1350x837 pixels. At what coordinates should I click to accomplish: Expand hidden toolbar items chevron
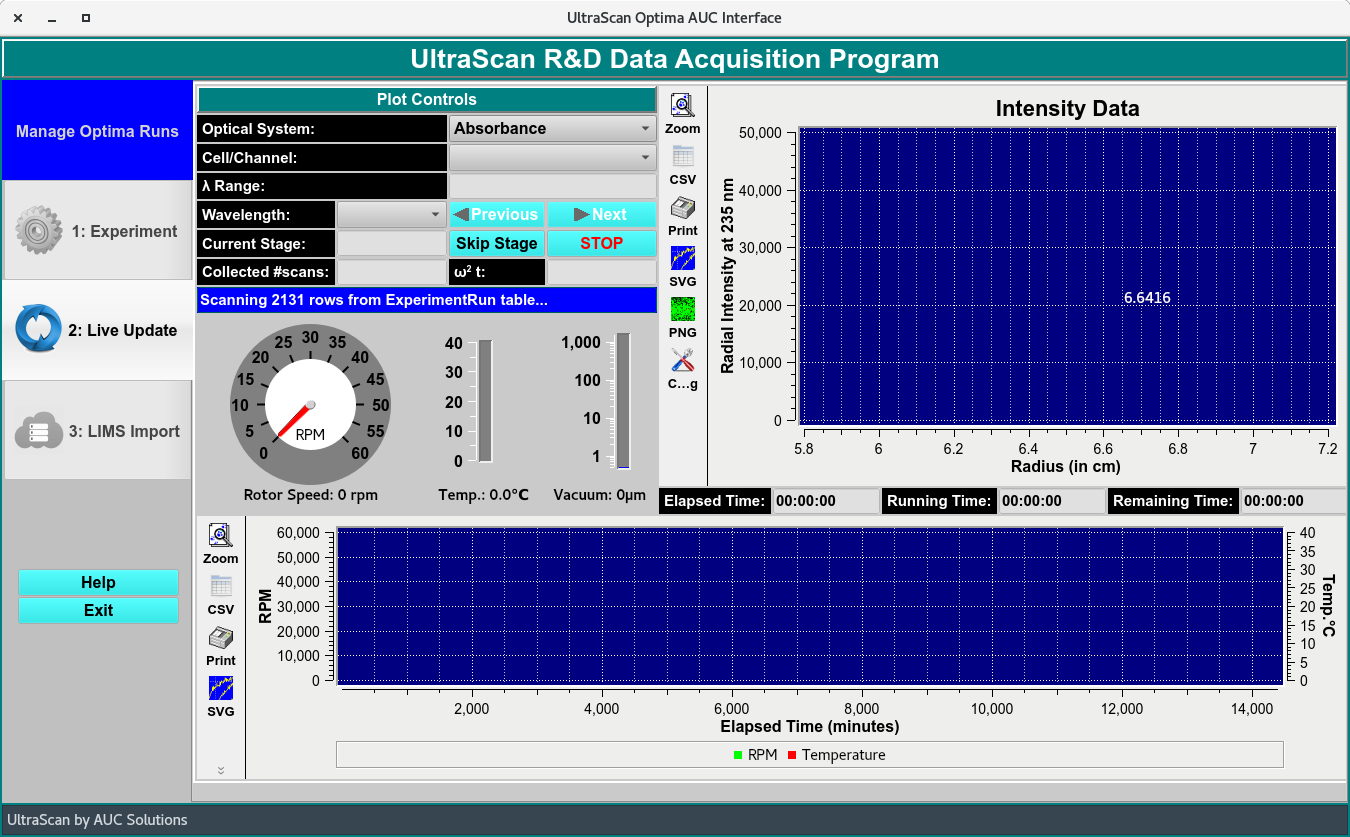point(221,770)
